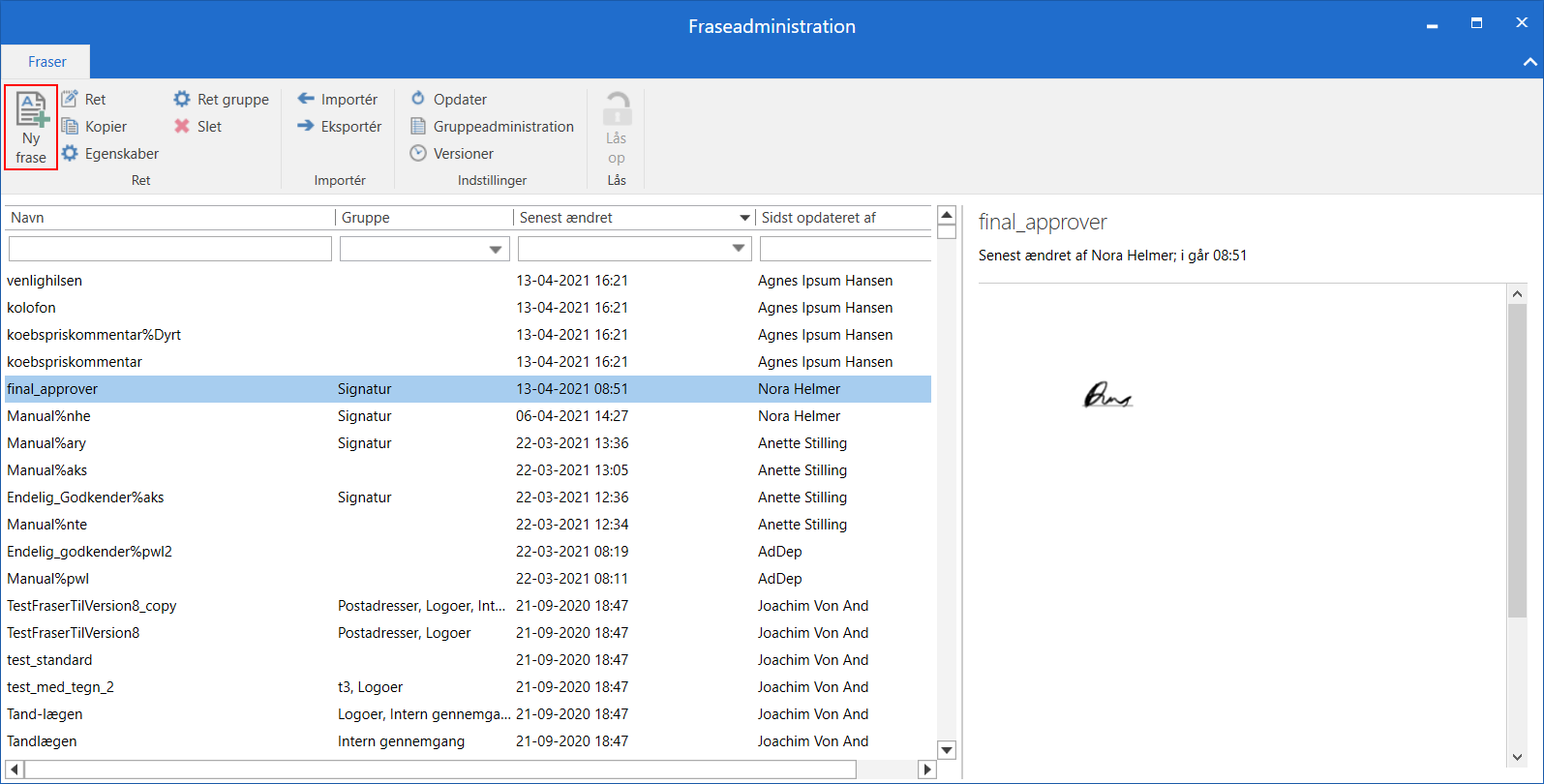Select the test_med_tegn_2 row
Viewport: 1544px width, 784px height.
(x=468, y=687)
